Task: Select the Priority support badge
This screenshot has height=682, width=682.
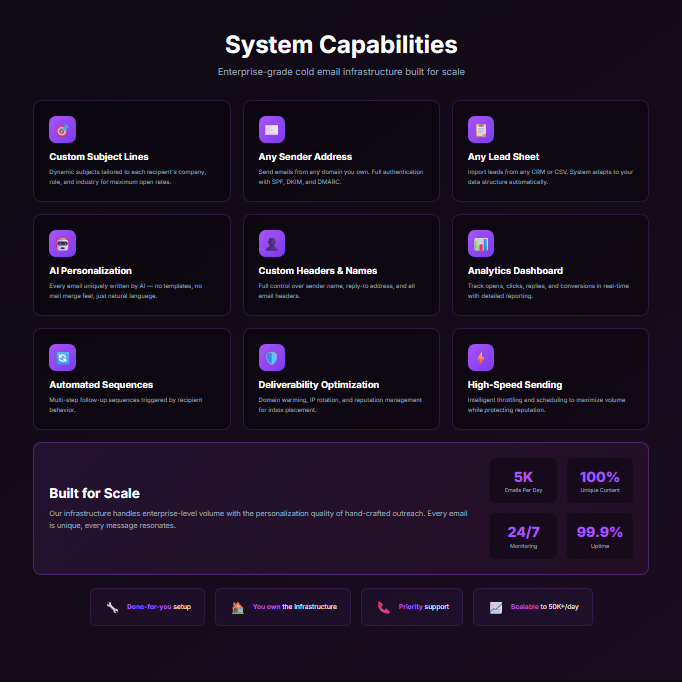Action: [x=412, y=607]
